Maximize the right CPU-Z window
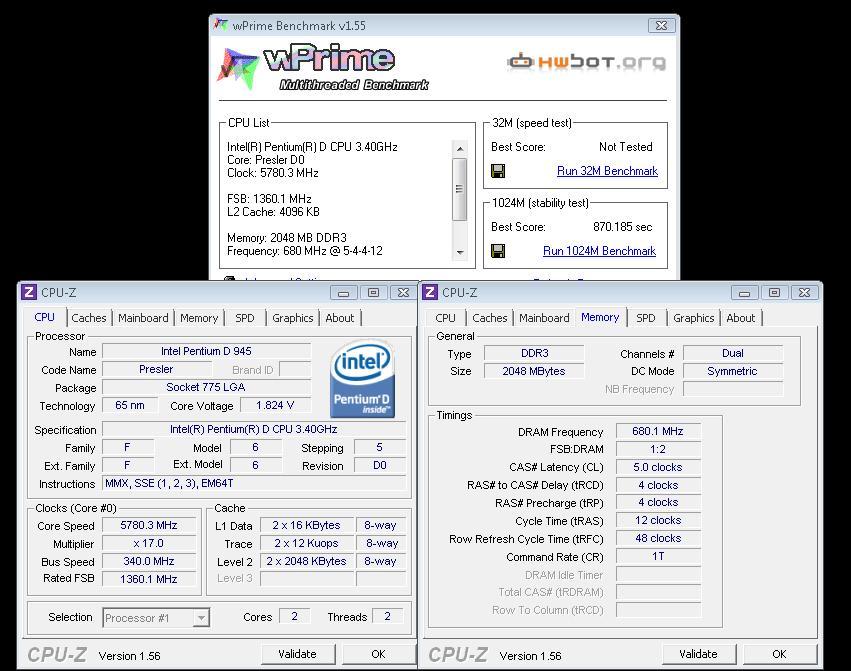851x671 pixels. tap(774, 293)
